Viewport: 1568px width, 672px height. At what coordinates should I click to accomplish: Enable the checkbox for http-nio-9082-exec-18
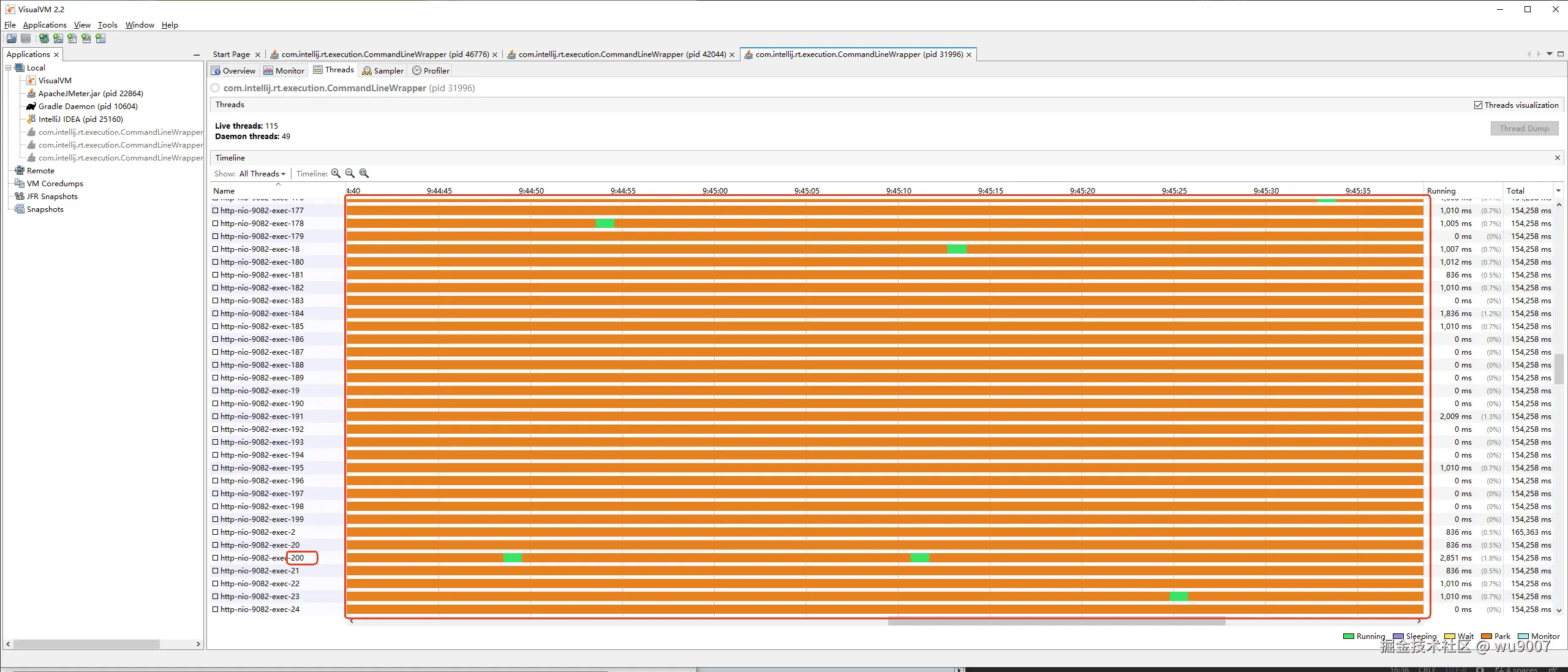(216, 249)
